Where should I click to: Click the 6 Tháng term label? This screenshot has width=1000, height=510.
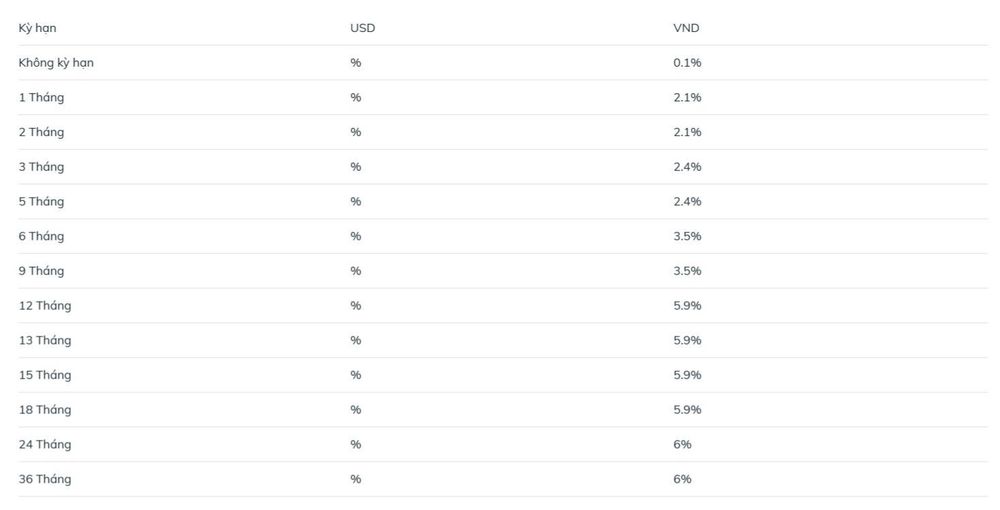point(41,237)
